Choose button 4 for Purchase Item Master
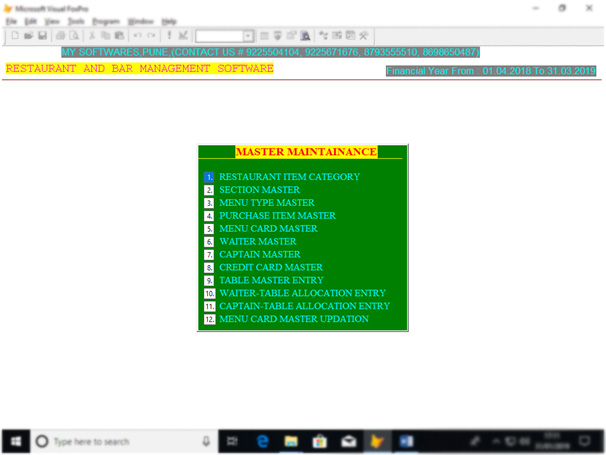The width and height of the screenshot is (606, 455). point(209,216)
